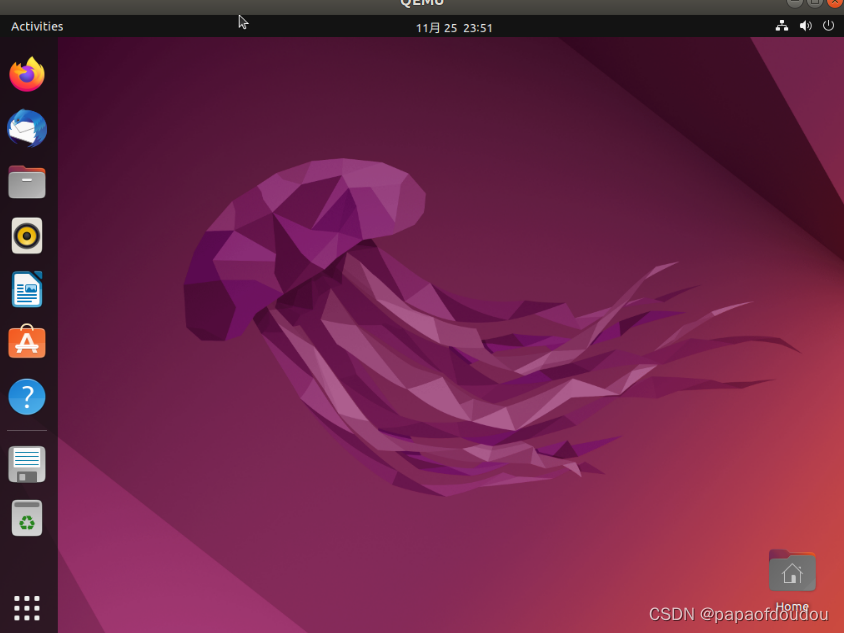
Task: Launch Thunderbird Mail from the dock
Action: click(x=27, y=128)
